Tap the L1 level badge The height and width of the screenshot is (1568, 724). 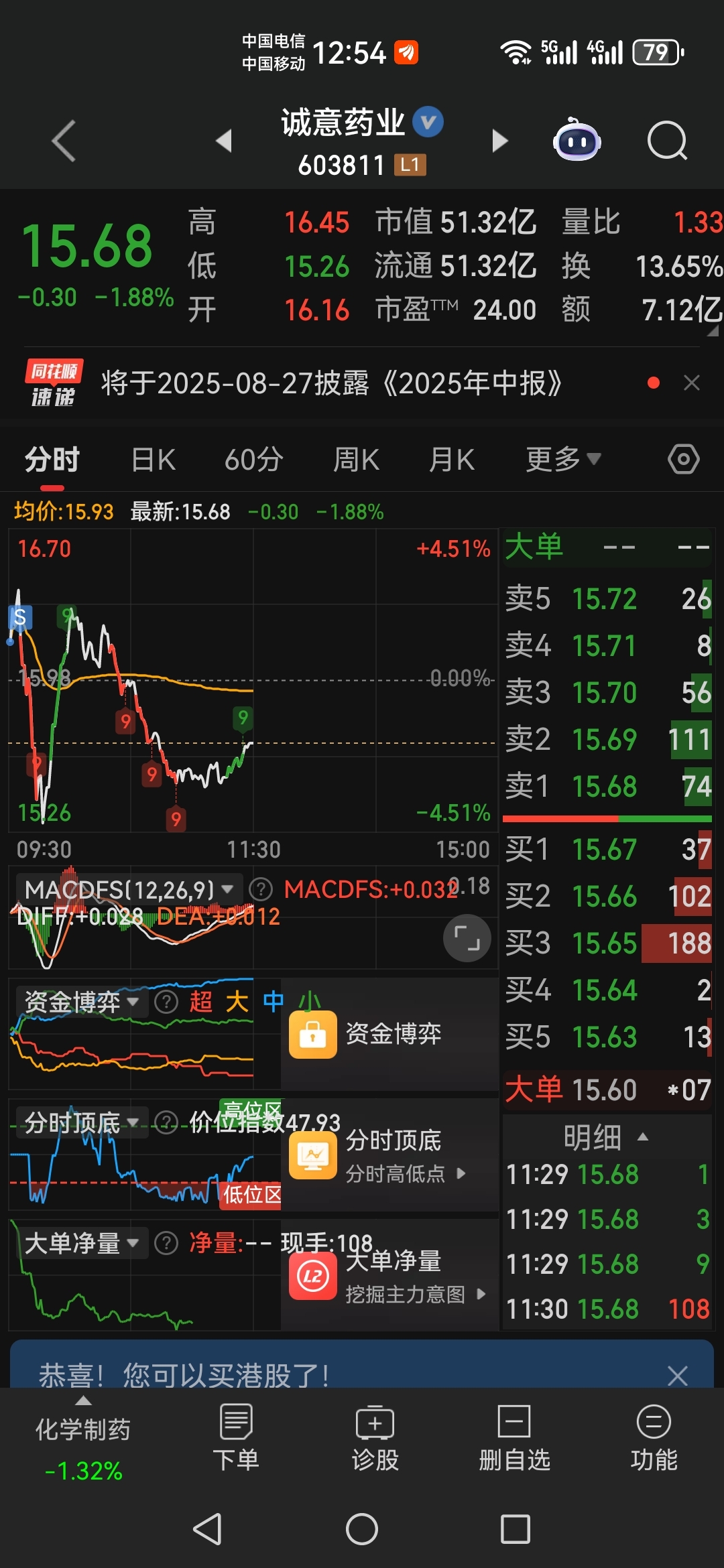tap(410, 165)
